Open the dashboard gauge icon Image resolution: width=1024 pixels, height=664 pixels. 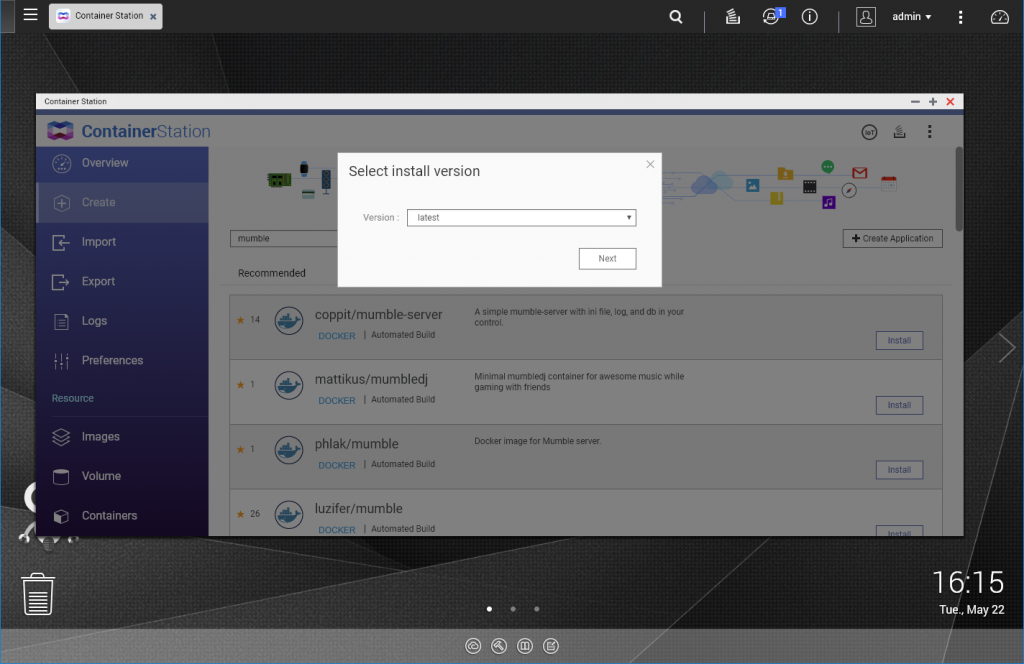coord(999,17)
